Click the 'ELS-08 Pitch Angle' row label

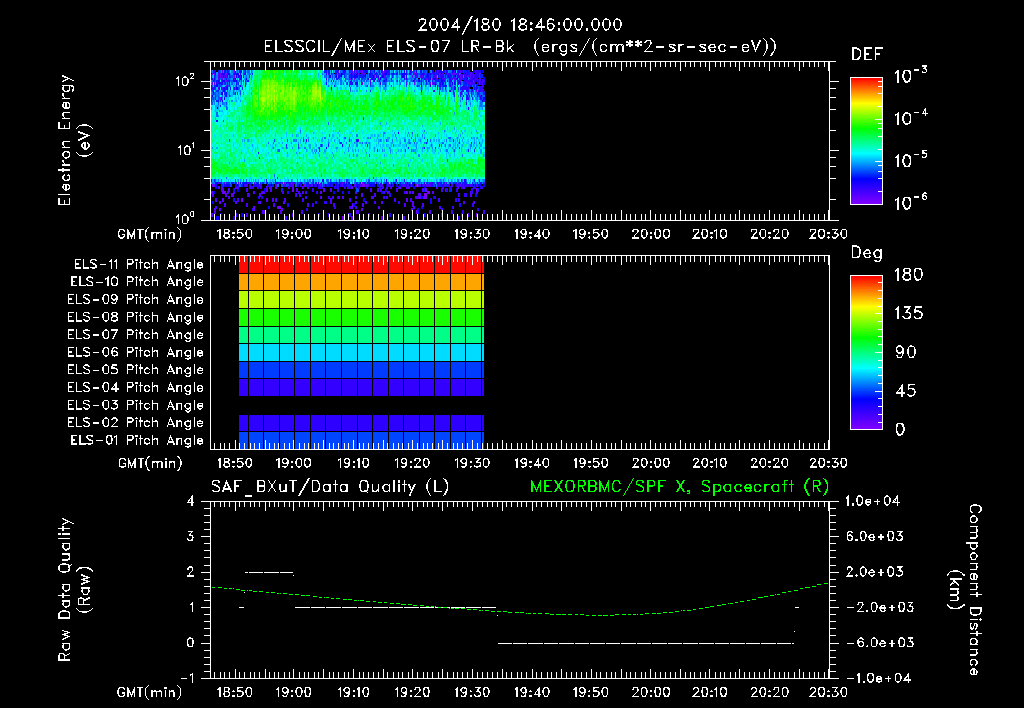coord(136,317)
